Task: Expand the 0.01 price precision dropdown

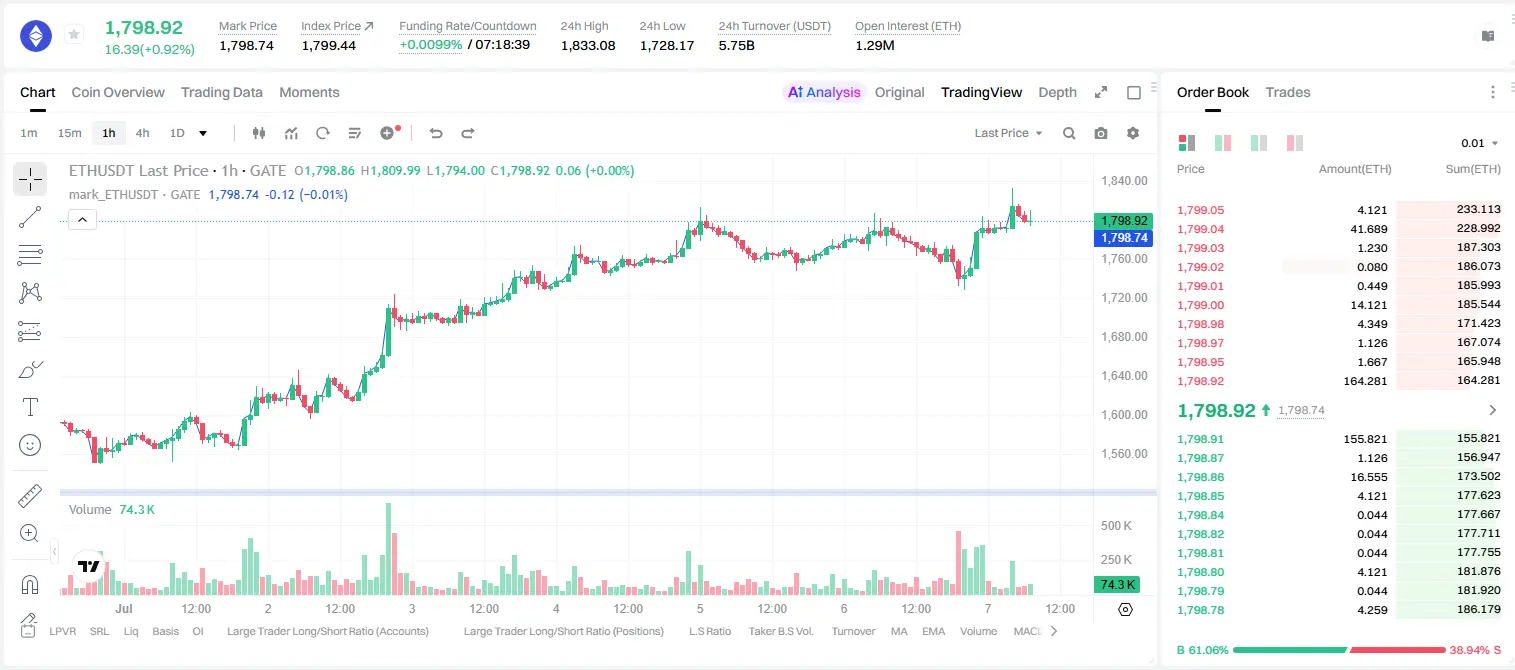Action: click(1480, 143)
